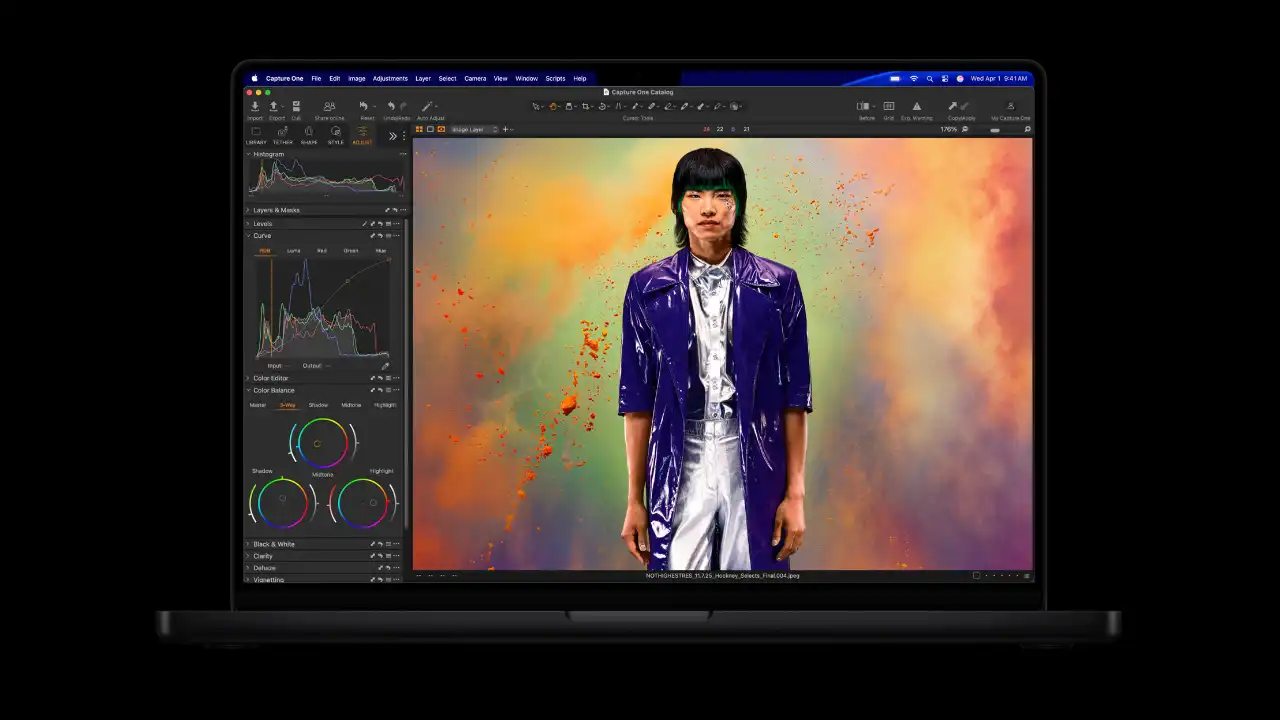Screen dimensions: 1280x720
Task: Click the Copy/Apply adjustments arrow icon
Action: (953, 106)
